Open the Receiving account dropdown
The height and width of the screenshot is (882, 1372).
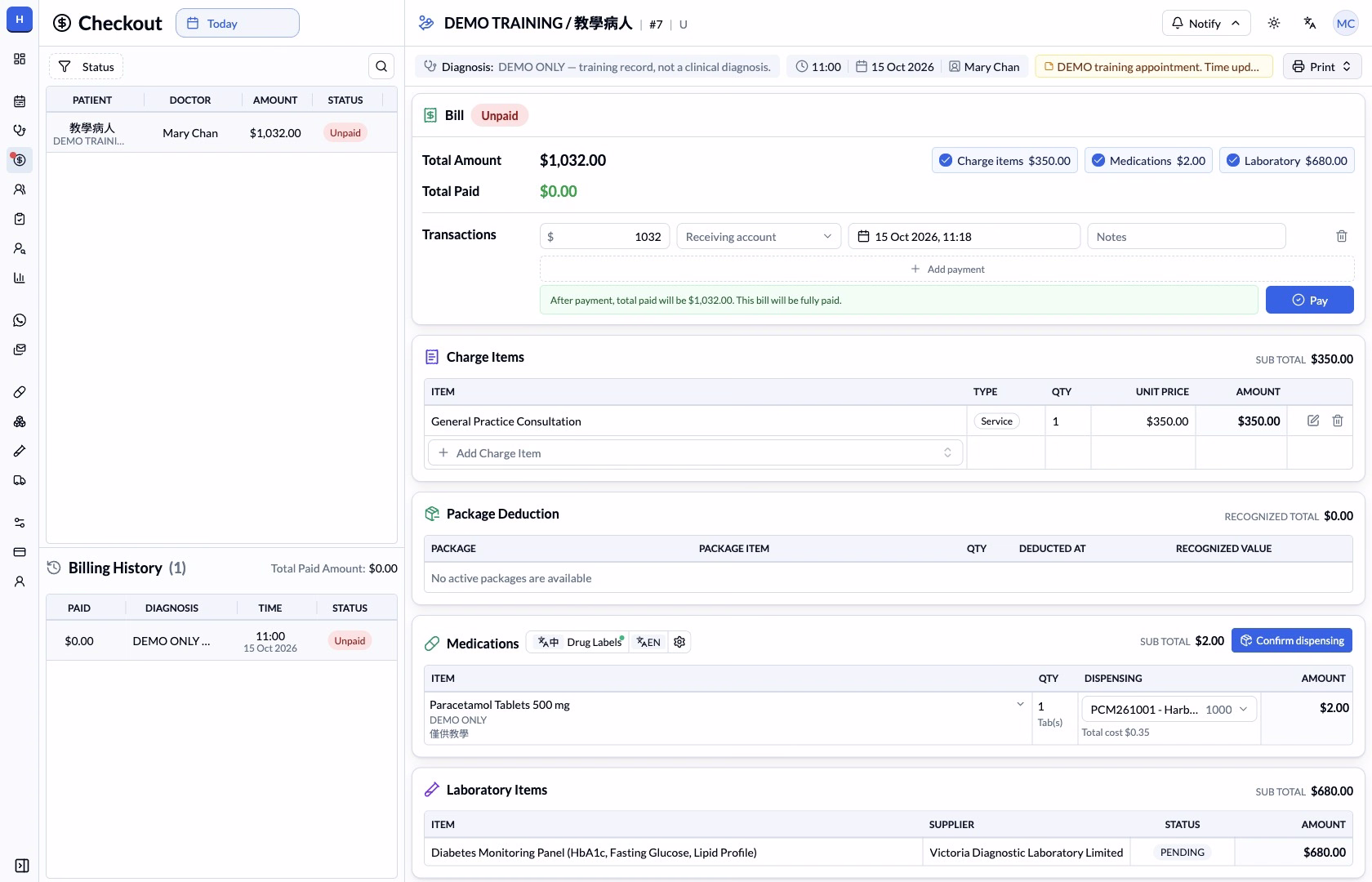[759, 236]
